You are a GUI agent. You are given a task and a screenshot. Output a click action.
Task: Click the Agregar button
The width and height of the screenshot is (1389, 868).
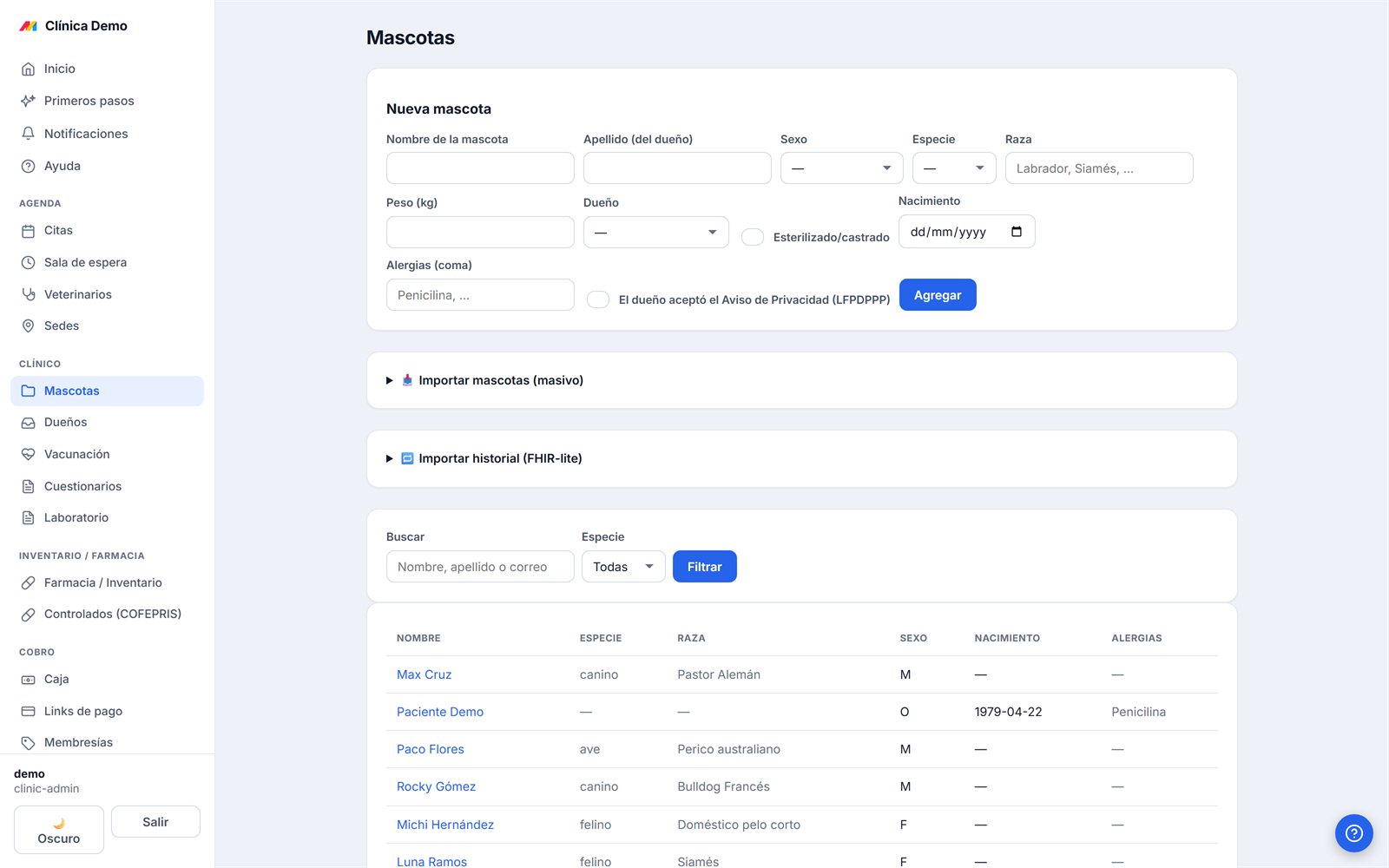(x=938, y=295)
